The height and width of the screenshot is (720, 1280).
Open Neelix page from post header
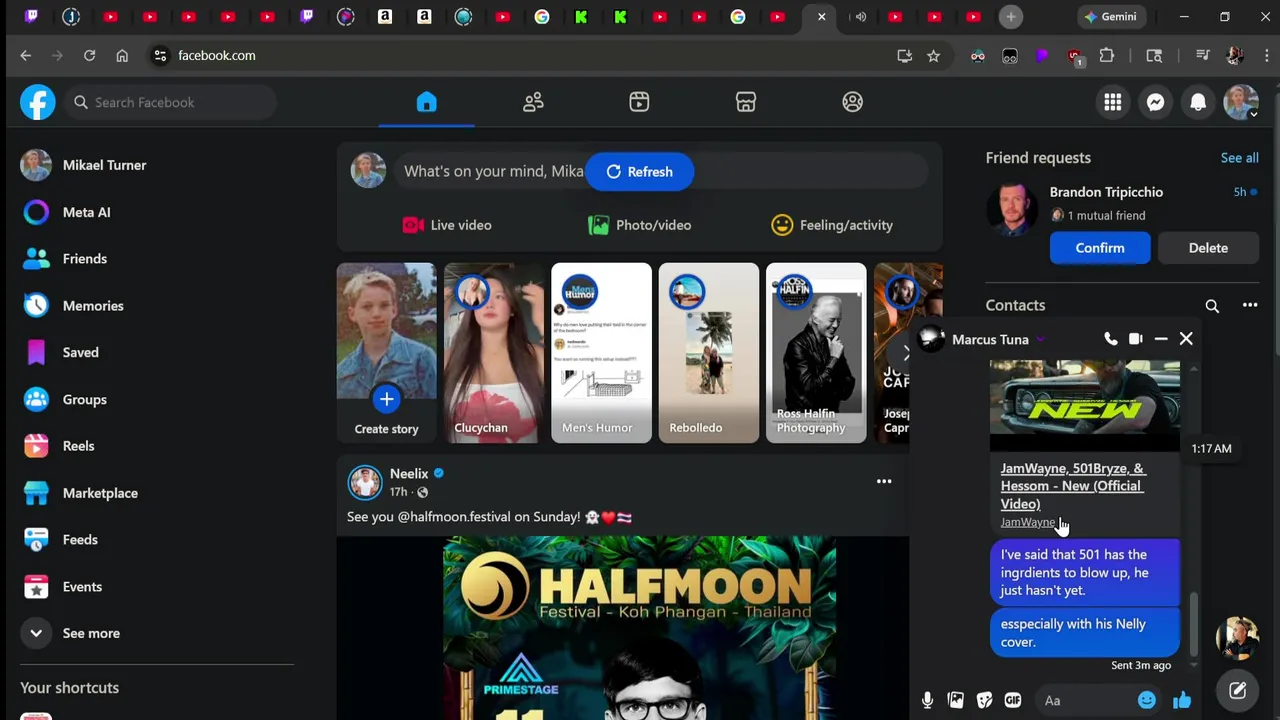point(409,473)
